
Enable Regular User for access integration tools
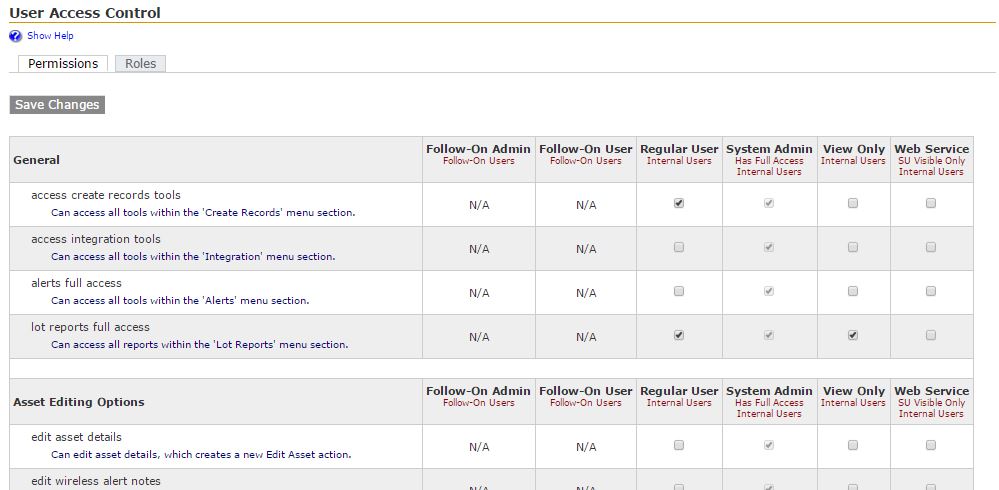pos(679,247)
